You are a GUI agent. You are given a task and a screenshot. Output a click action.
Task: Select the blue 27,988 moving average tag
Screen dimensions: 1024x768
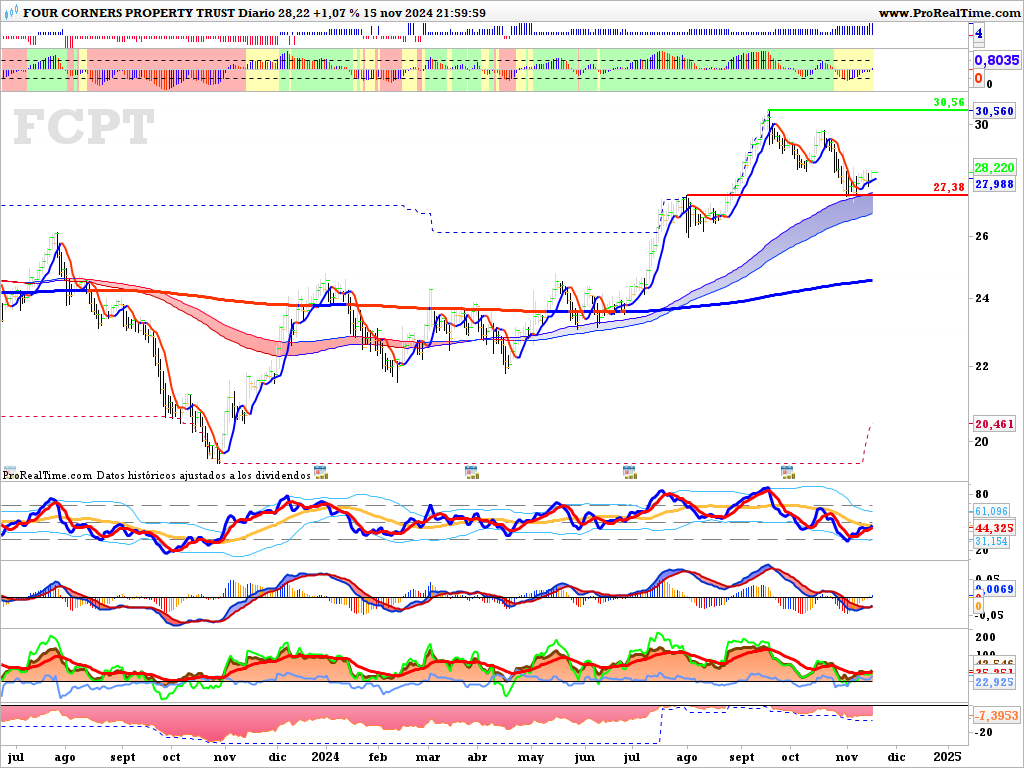(x=995, y=185)
